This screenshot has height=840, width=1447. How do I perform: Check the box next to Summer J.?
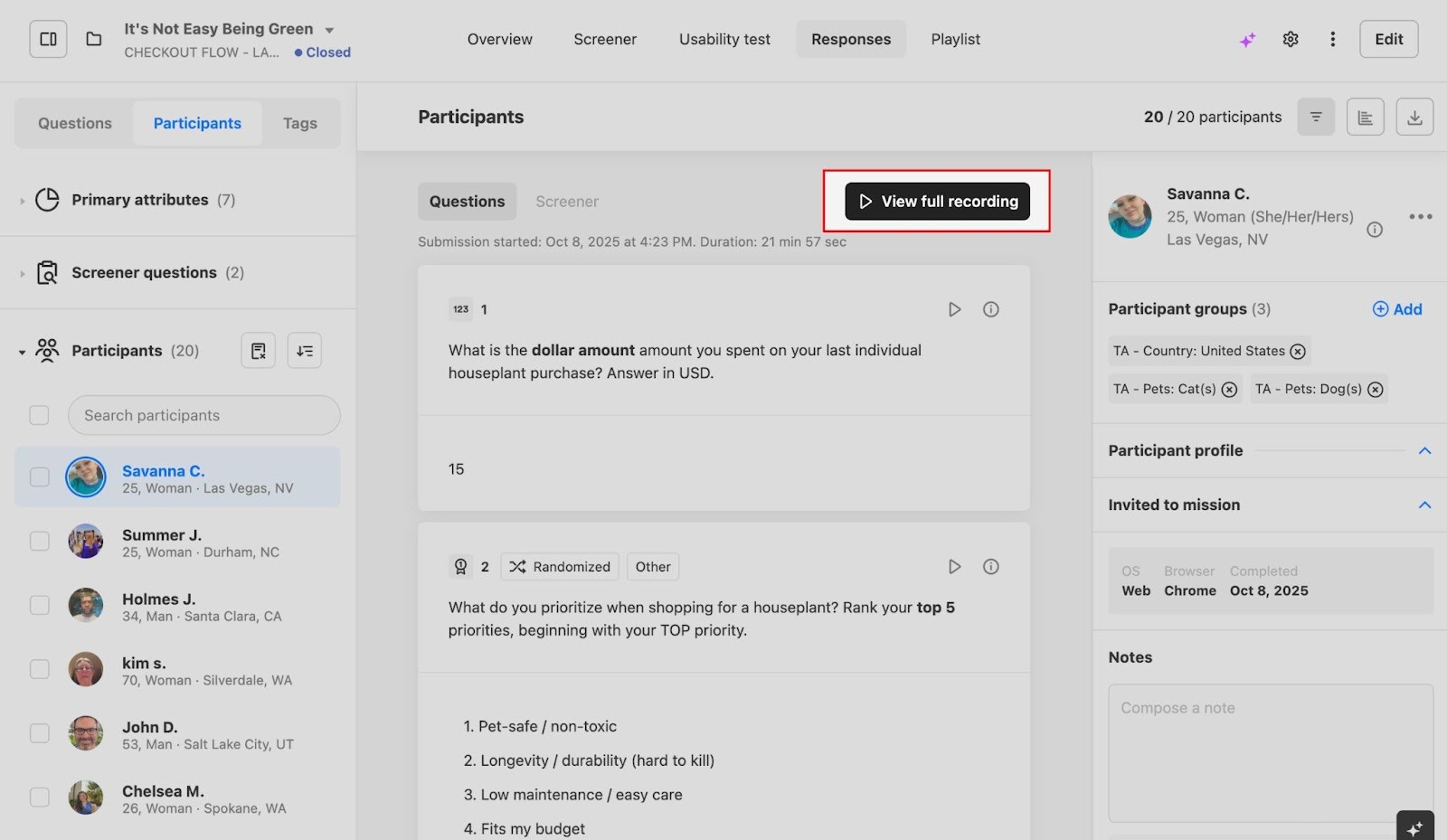click(x=40, y=541)
